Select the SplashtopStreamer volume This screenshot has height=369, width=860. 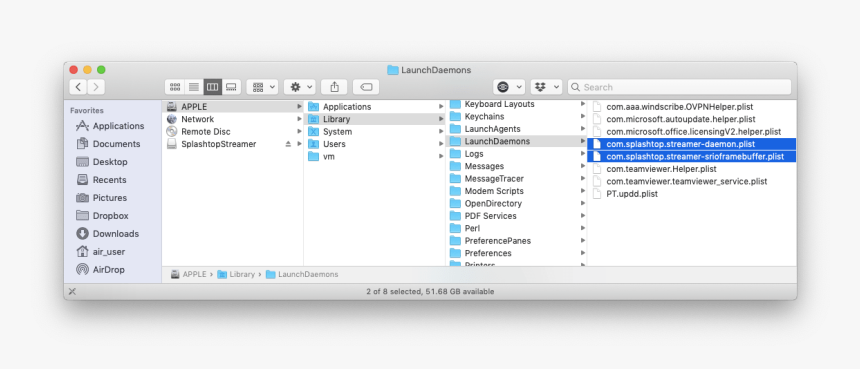pyautogui.click(x=233, y=144)
